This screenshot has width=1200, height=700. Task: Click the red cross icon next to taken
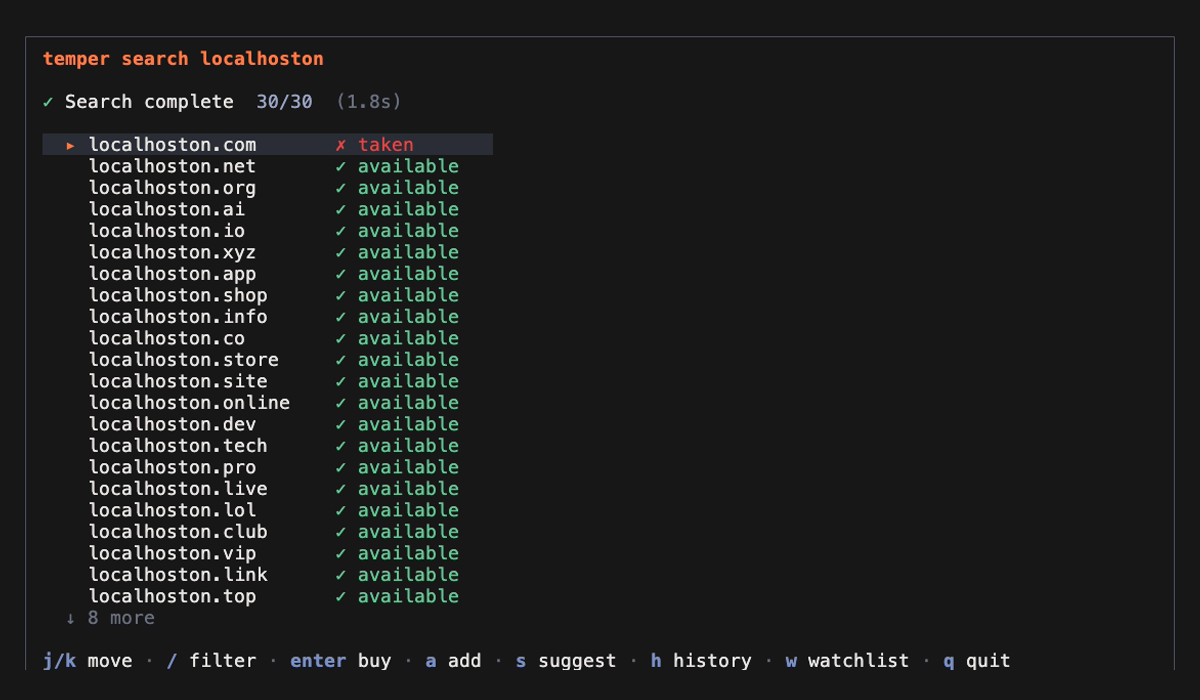[341, 145]
